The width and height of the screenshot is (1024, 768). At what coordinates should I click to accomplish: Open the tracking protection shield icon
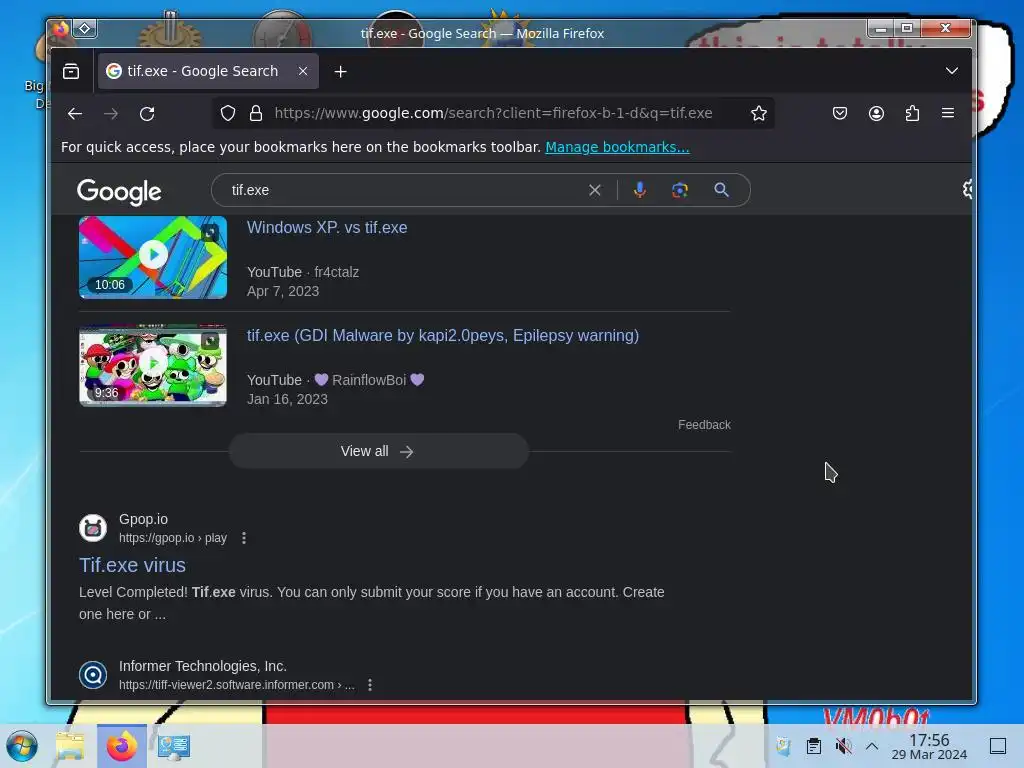pyautogui.click(x=227, y=113)
